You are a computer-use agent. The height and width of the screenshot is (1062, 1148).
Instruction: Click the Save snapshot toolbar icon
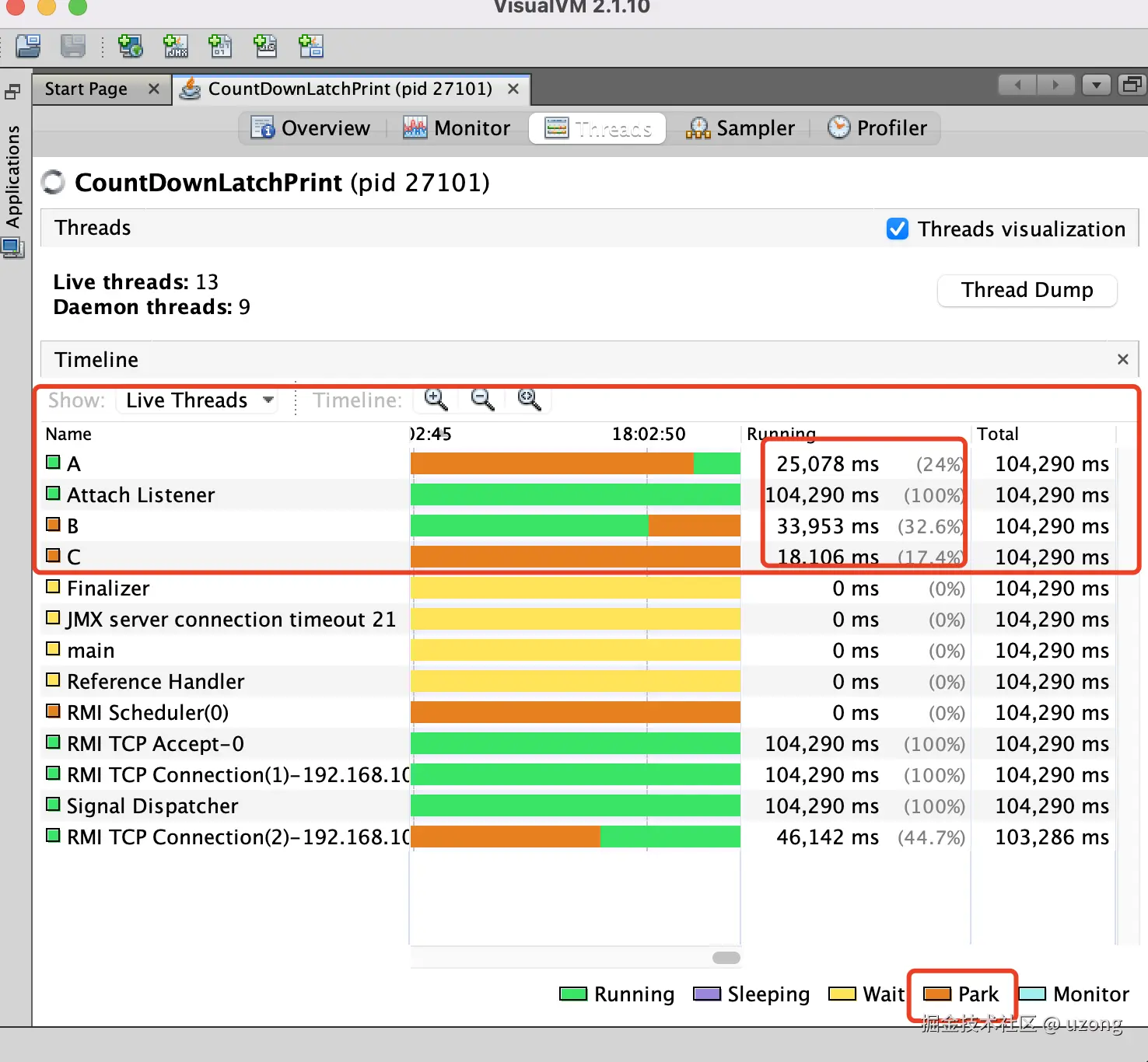[73, 47]
